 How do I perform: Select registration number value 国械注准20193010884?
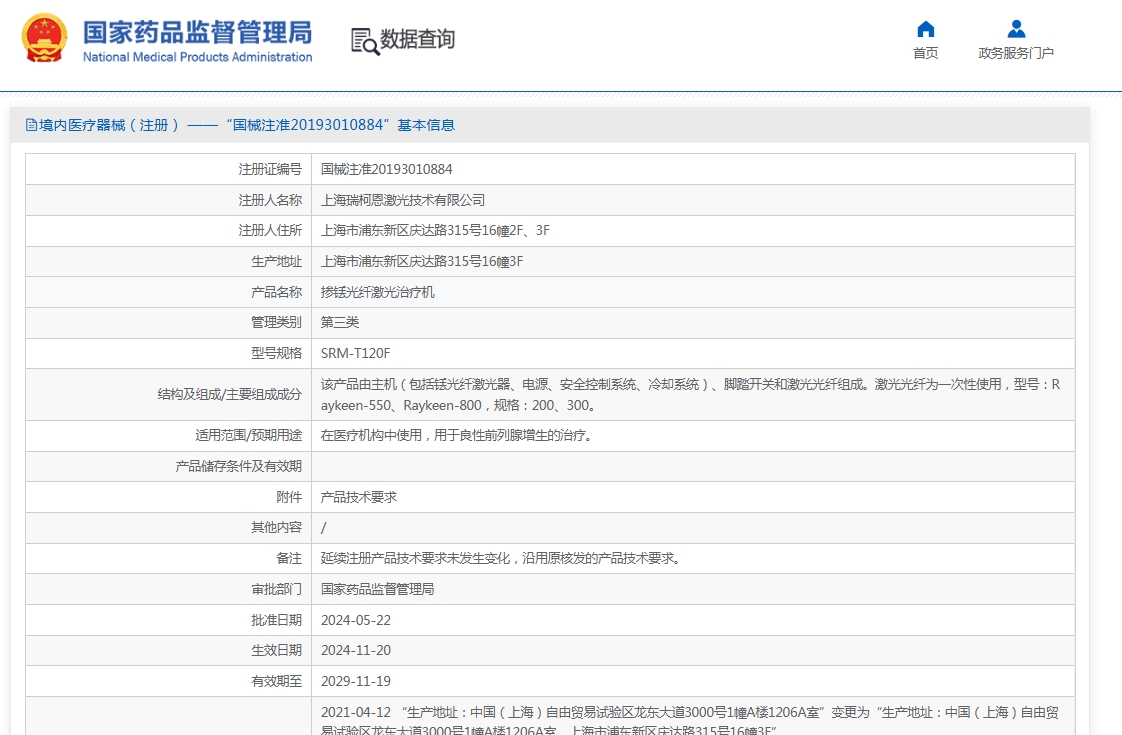(x=386, y=170)
